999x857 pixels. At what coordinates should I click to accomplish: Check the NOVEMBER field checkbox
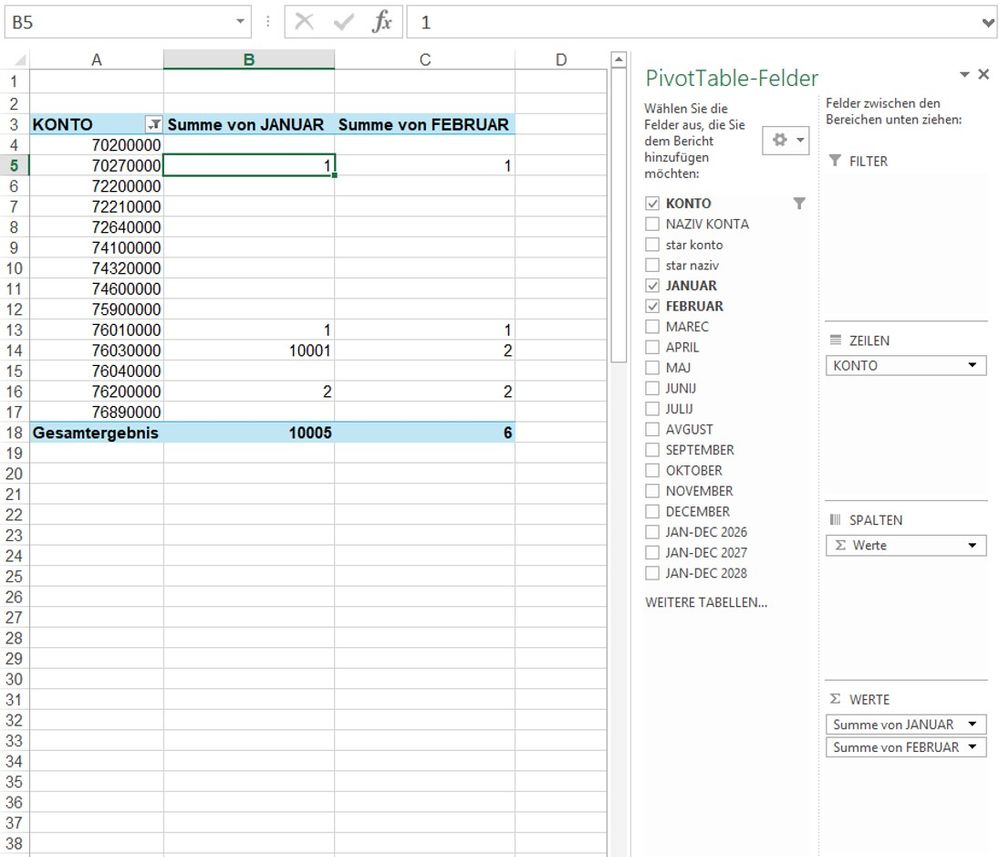click(x=652, y=491)
